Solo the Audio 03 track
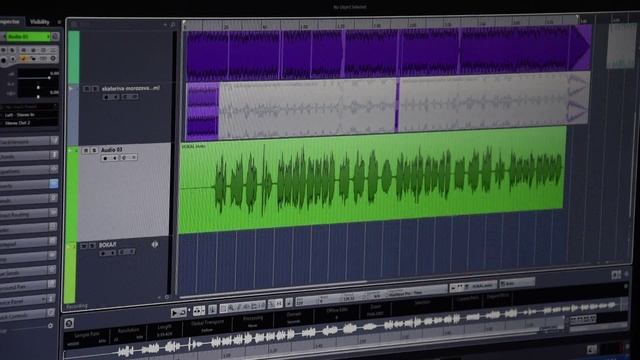This screenshot has height=360, width=640. (x=94, y=151)
